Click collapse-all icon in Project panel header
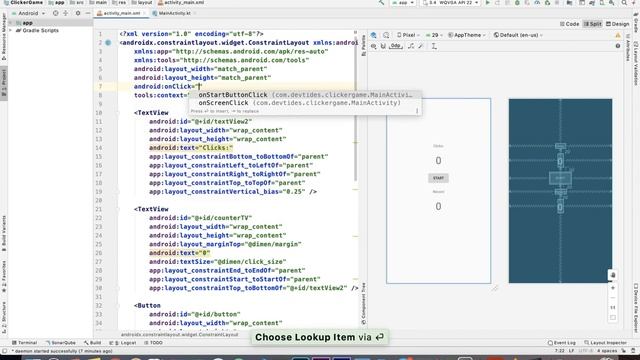640x360 pixels. coord(66,13)
